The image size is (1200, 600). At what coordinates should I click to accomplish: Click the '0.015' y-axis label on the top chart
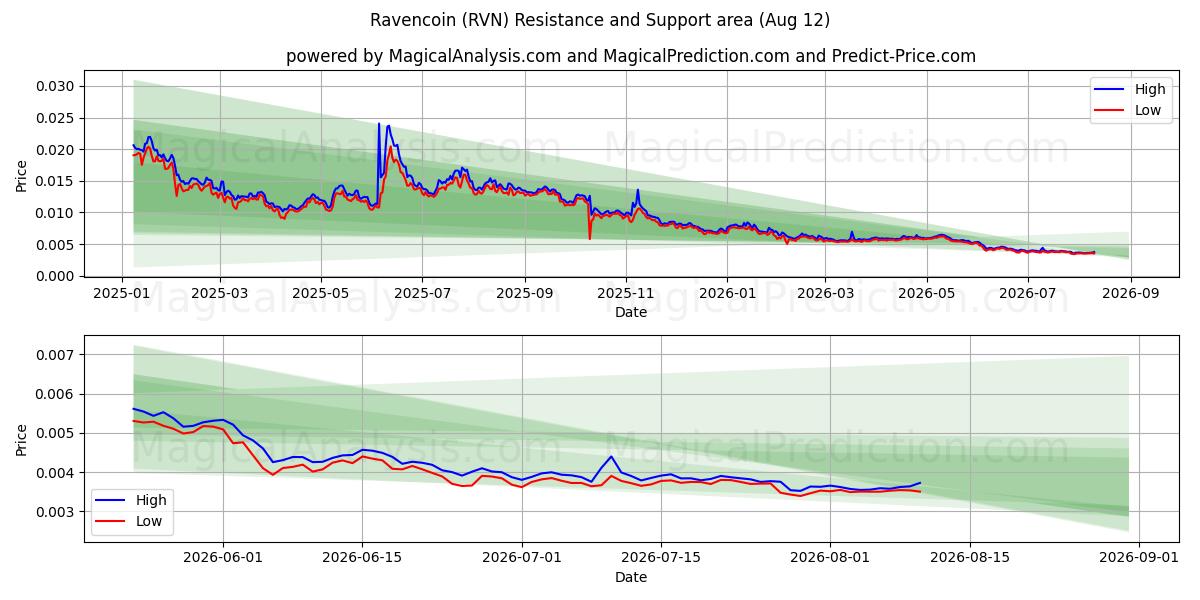(x=56, y=181)
